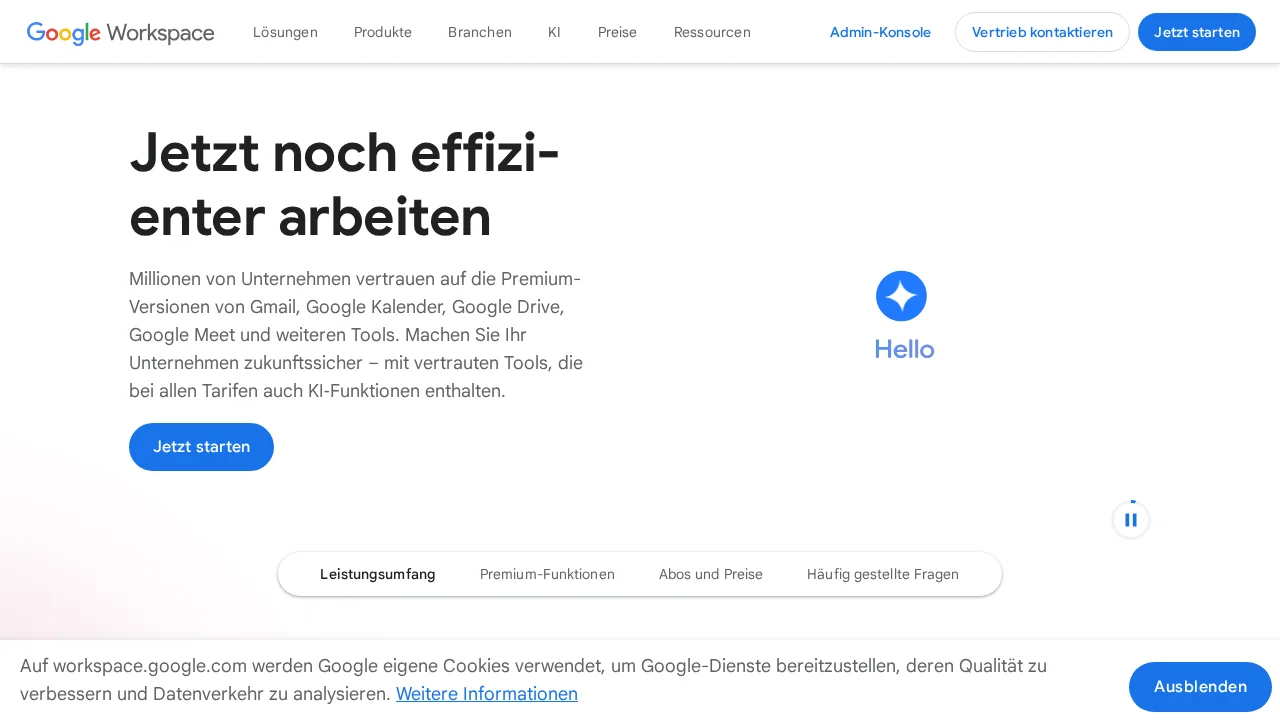Click the Hello animation text
This screenshot has height=720, width=1280.
click(904, 349)
